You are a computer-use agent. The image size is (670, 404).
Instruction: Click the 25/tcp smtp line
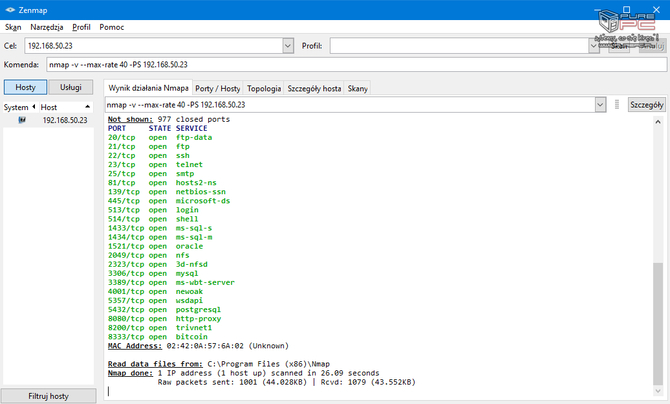(x=151, y=174)
